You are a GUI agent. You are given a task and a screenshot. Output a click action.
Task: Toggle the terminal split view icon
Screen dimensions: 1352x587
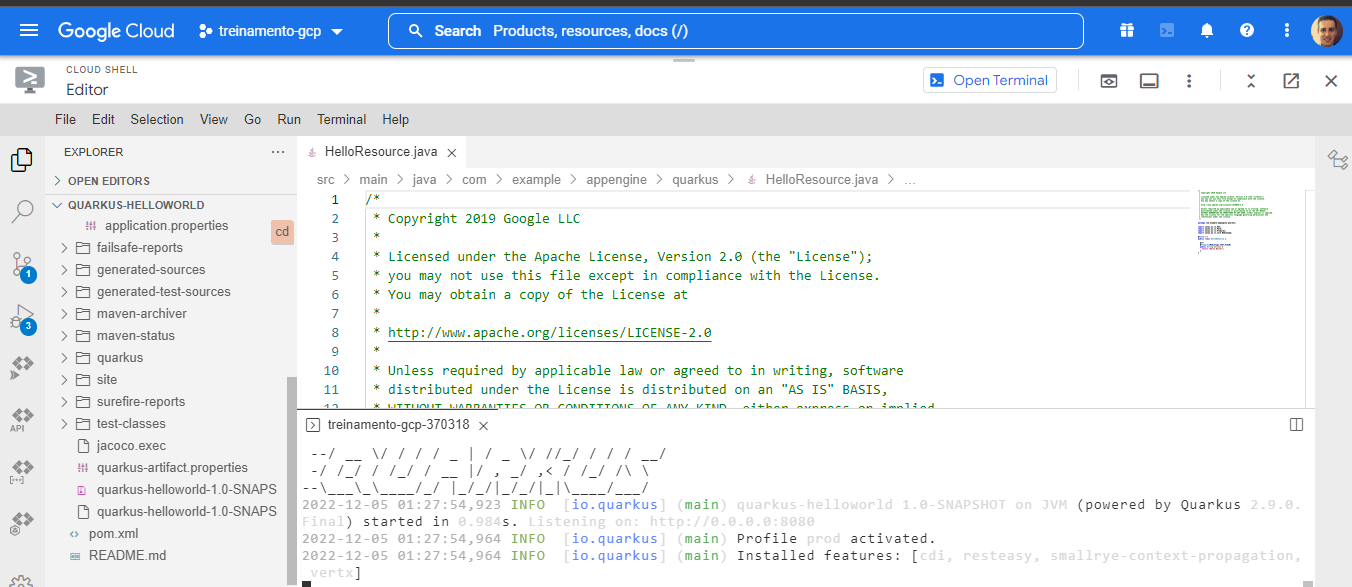click(x=1296, y=424)
